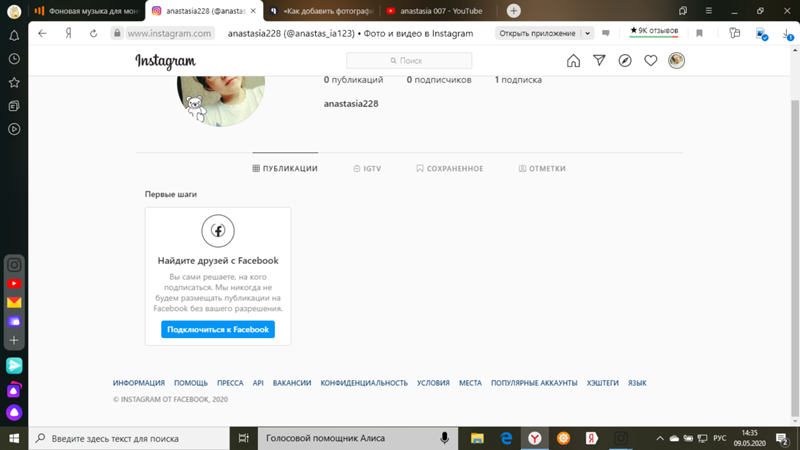Open ЯЗЫК language selector

637,383
